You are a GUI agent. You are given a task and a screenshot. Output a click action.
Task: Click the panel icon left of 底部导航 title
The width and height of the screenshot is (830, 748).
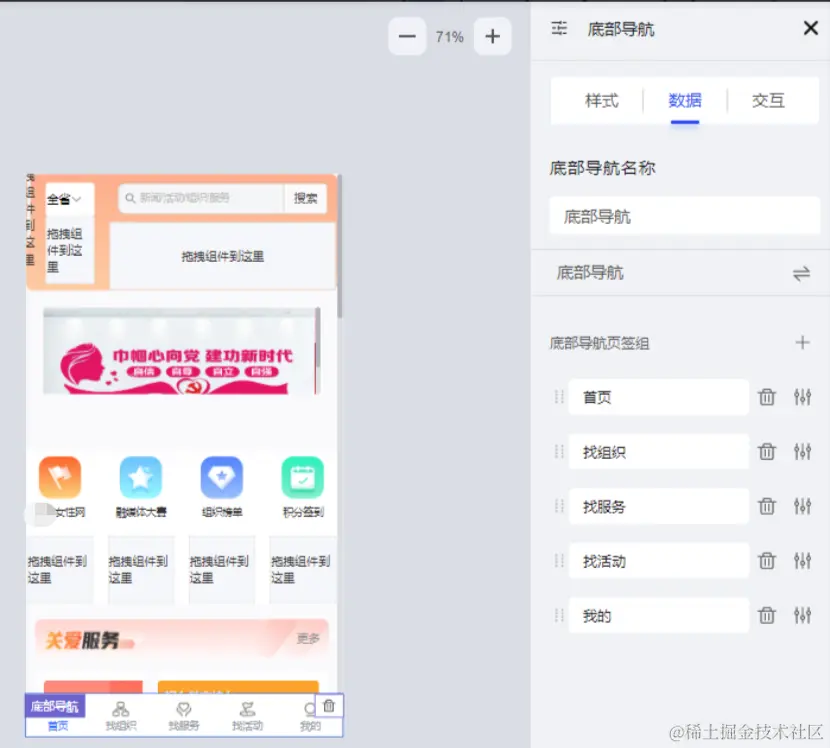point(559,29)
